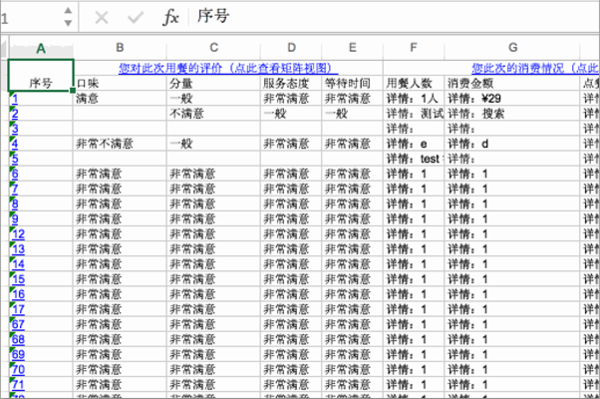
Task: Select the 详情: e cell
Action: tap(414, 144)
